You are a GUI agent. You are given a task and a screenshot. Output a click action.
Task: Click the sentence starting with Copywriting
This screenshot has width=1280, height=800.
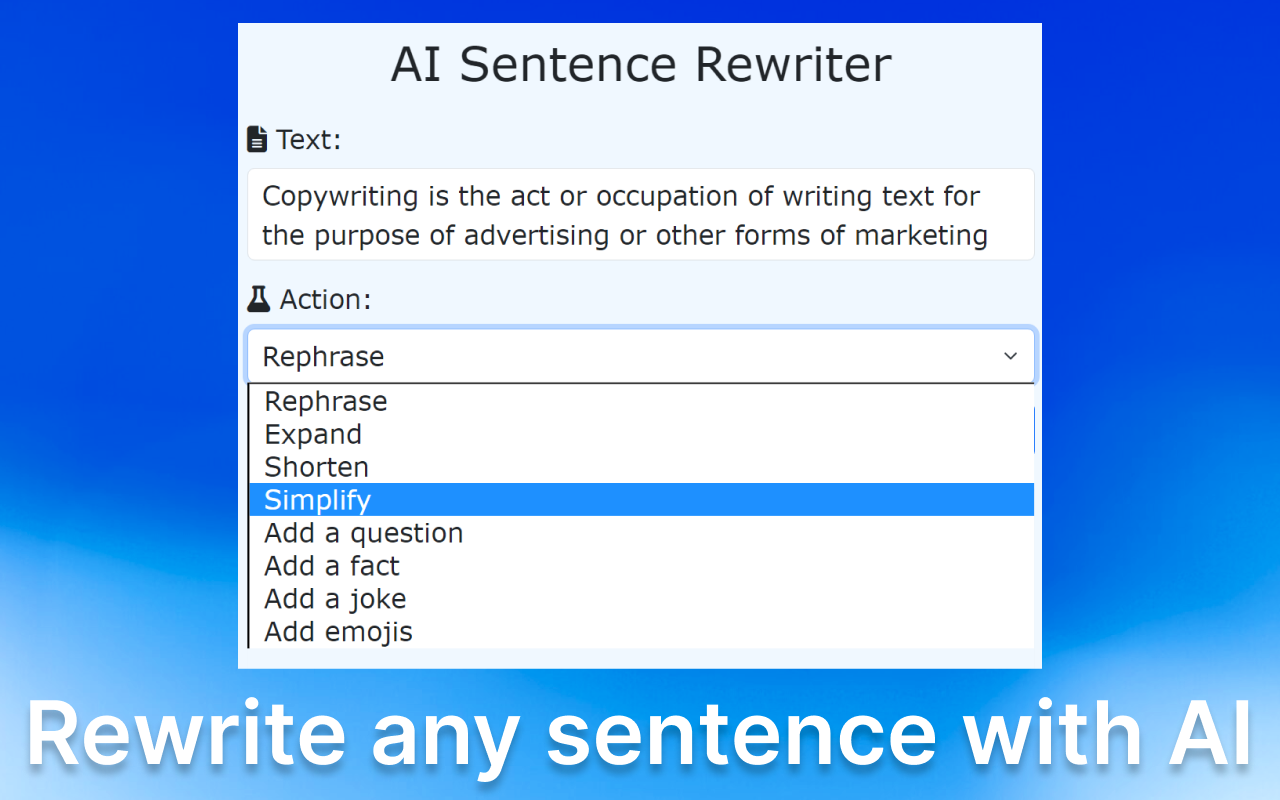click(x=620, y=196)
